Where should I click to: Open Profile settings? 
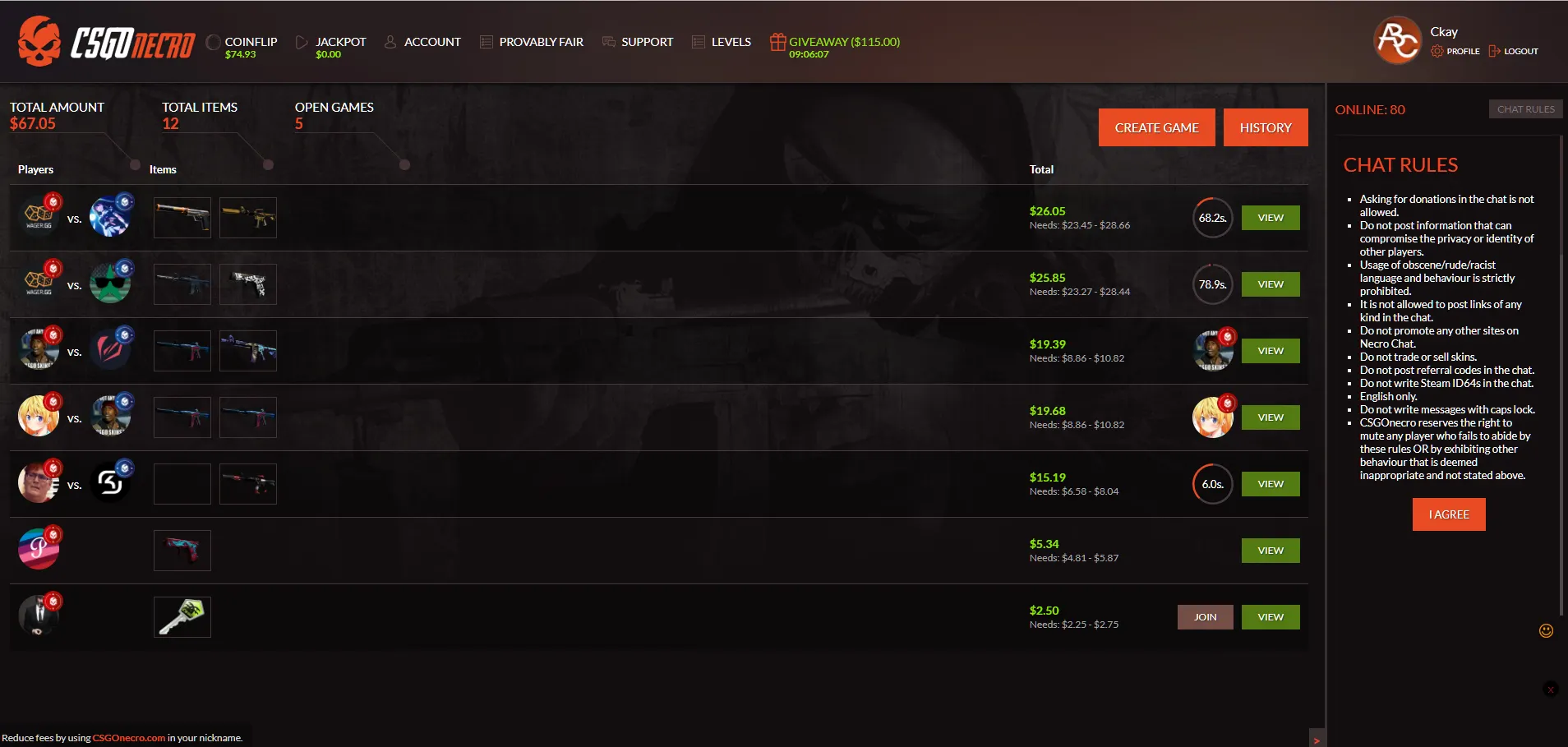pos(1463,51)
